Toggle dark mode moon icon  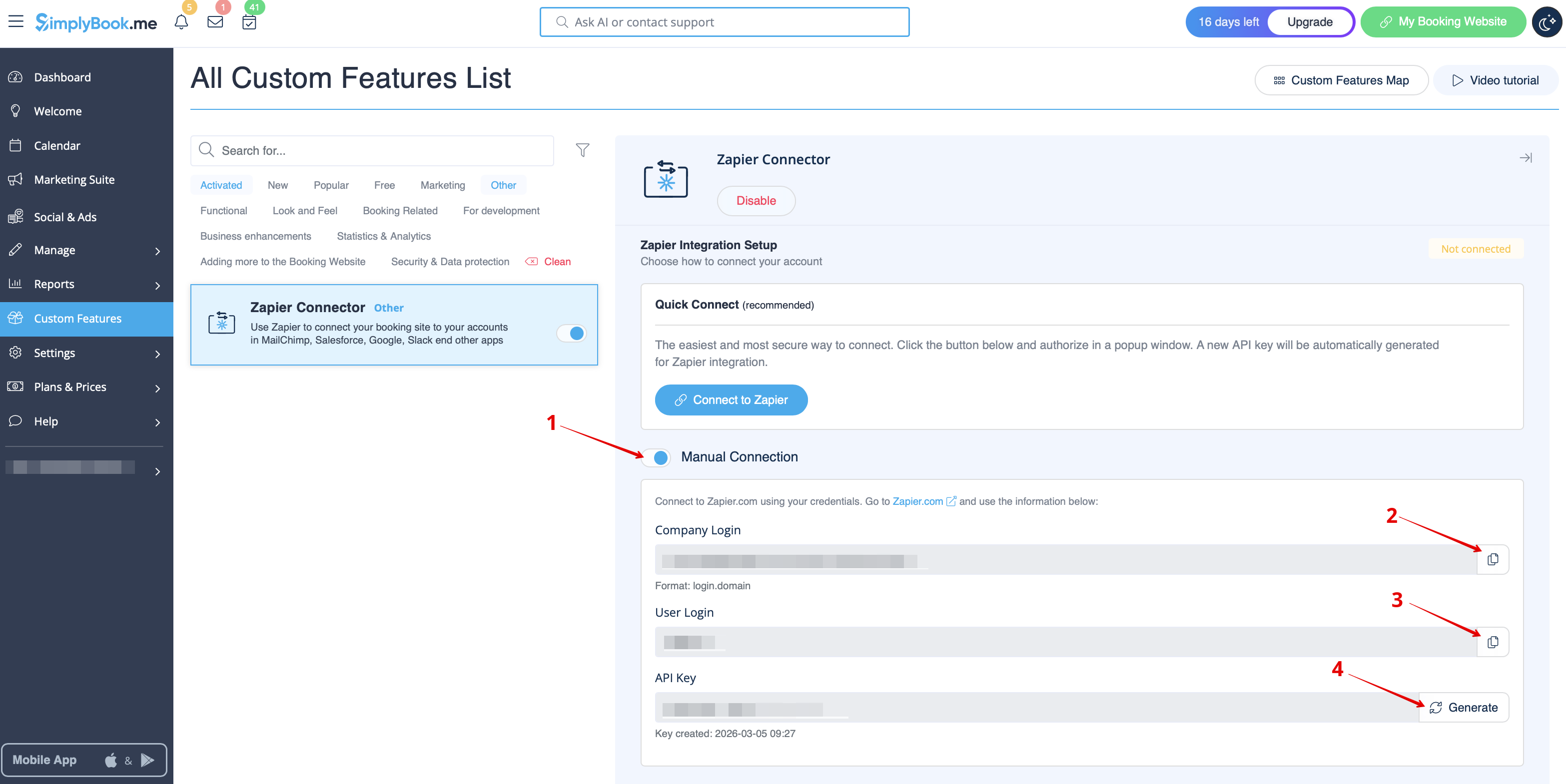(x=1547, y=22)
